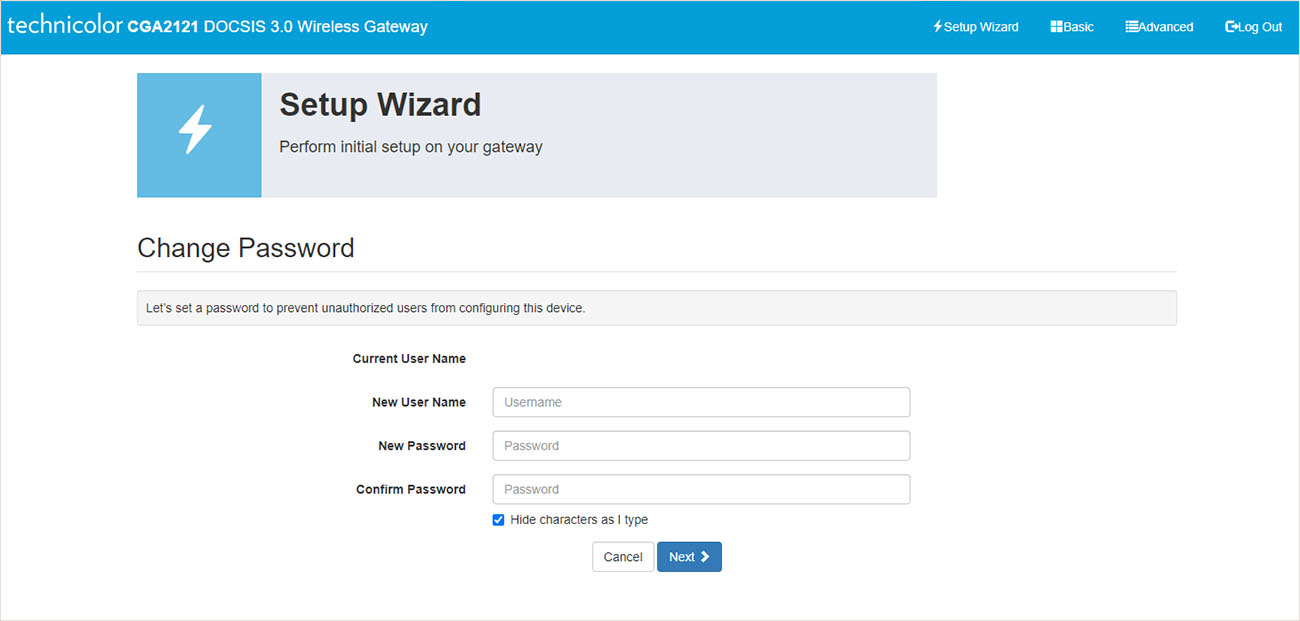
Task: Click the lightning bolt icon in the top navigation
Action: [x=937, y=27]
